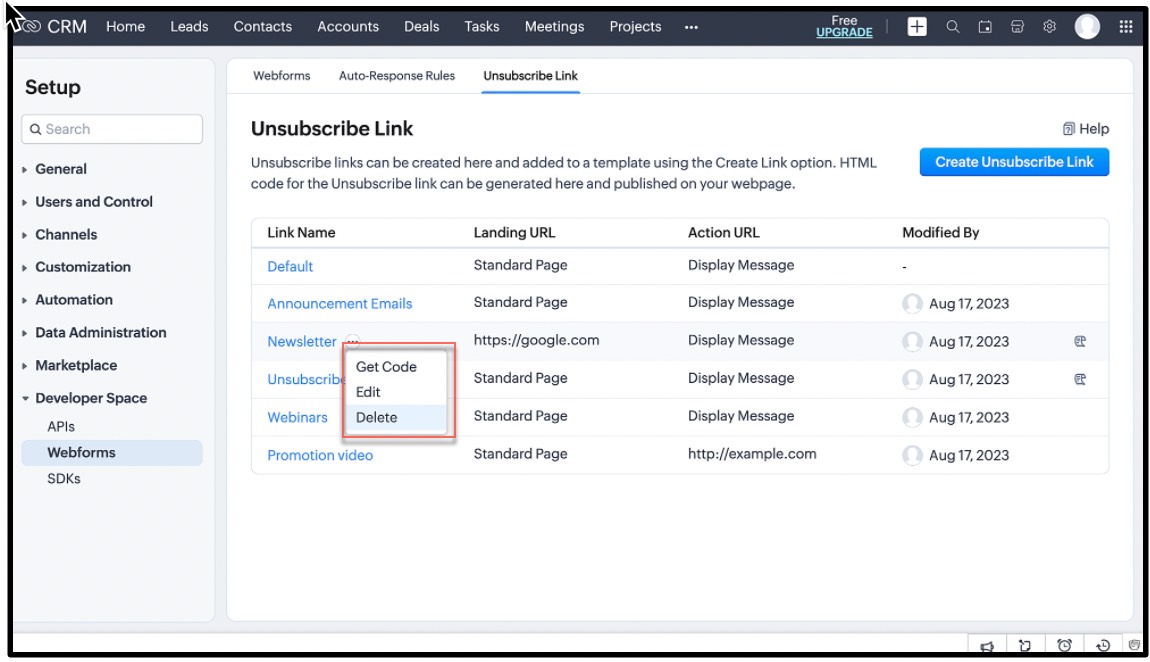
Task: Expand the General section in Setup
Action: (60, 169)
